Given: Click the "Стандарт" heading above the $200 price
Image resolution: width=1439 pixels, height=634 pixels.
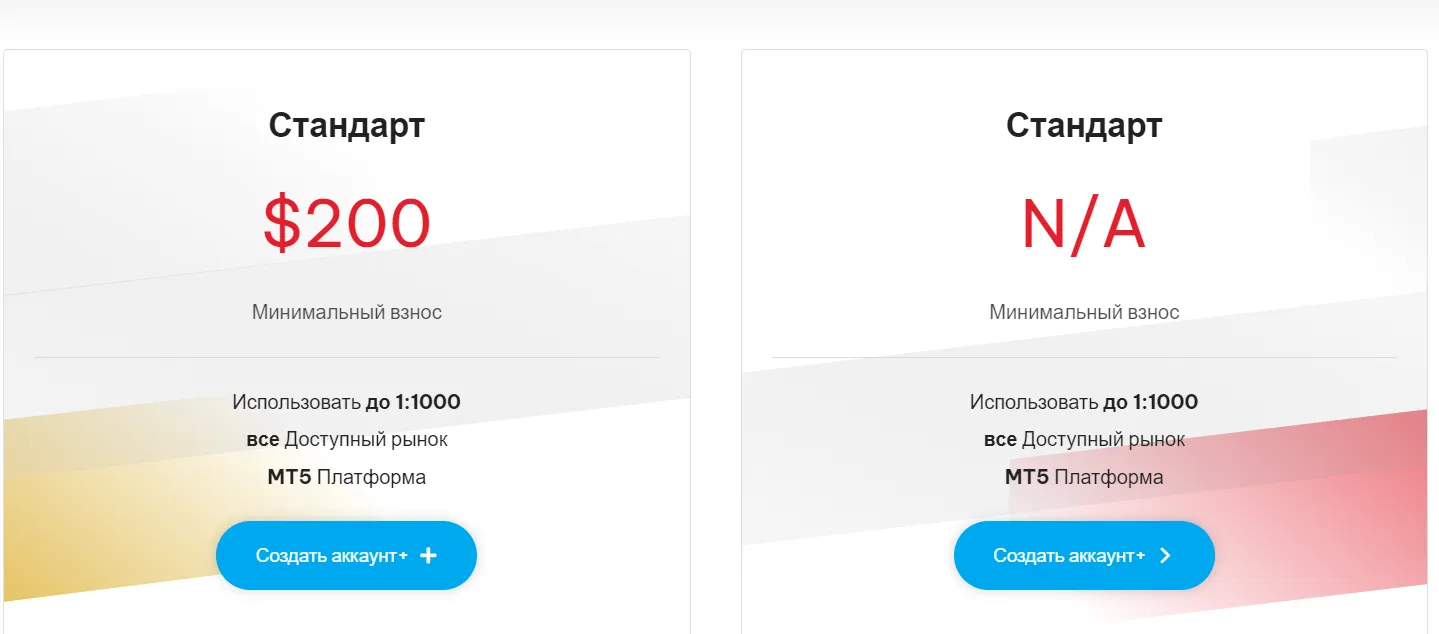Looking at the screenshot, I should tap(347, 126).
